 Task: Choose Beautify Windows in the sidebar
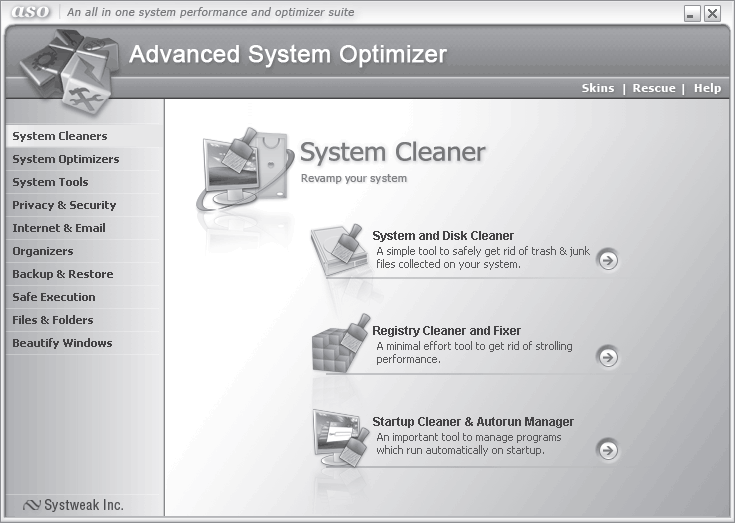click(x=62, y=343)
